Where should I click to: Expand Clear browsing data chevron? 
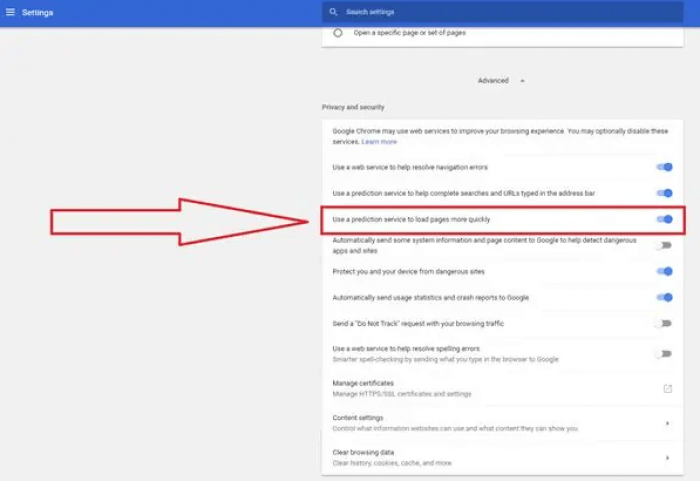[667, 458]
